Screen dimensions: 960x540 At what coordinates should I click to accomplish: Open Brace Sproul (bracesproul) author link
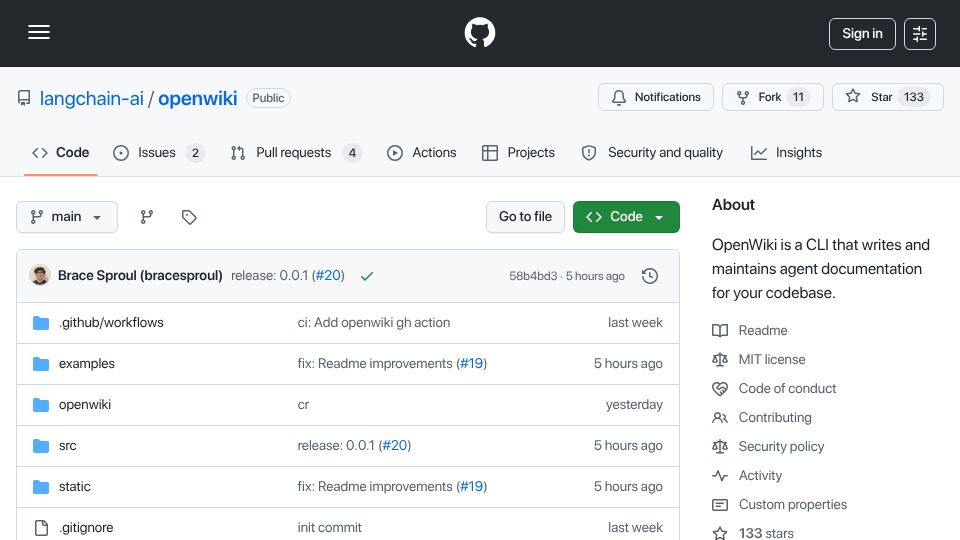pos(140,276)
